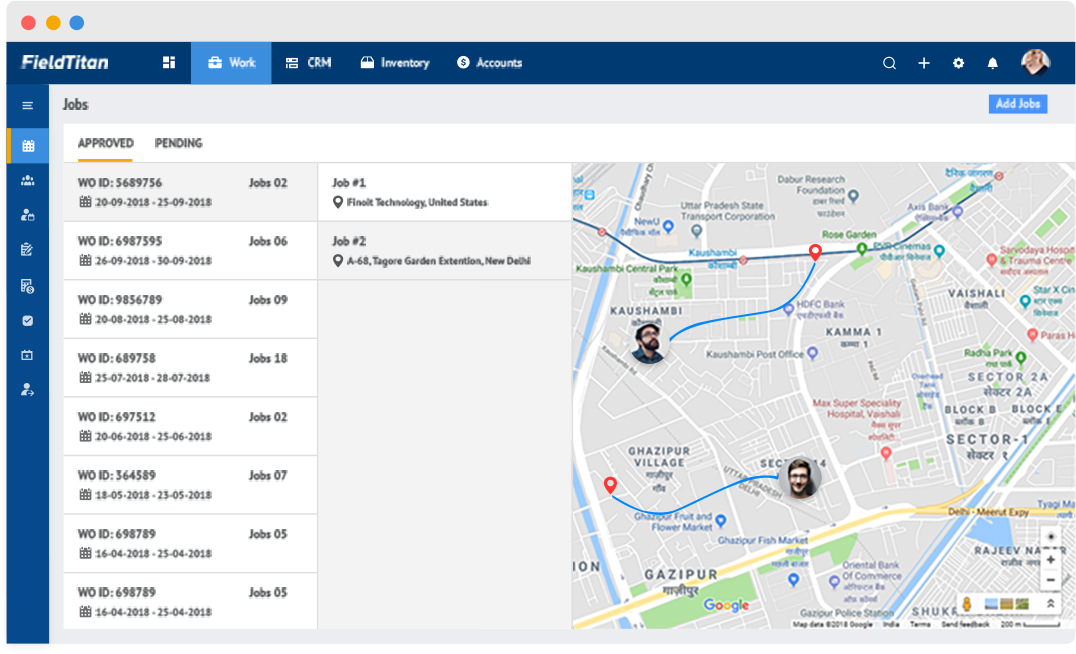Open the CRM menu
1076x654 pixels.
click(x=309, y=62)
